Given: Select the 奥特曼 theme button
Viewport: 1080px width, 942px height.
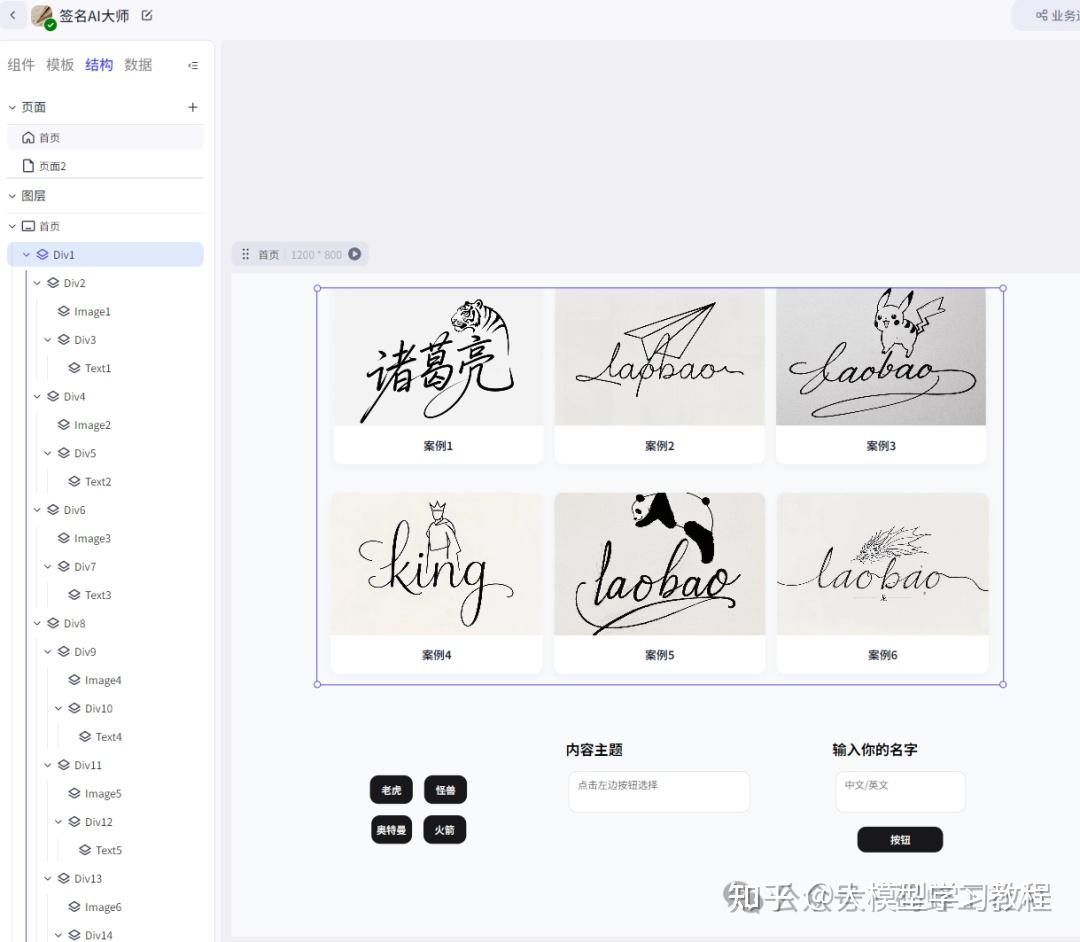Looking at the screenshot, I should 391,830.
